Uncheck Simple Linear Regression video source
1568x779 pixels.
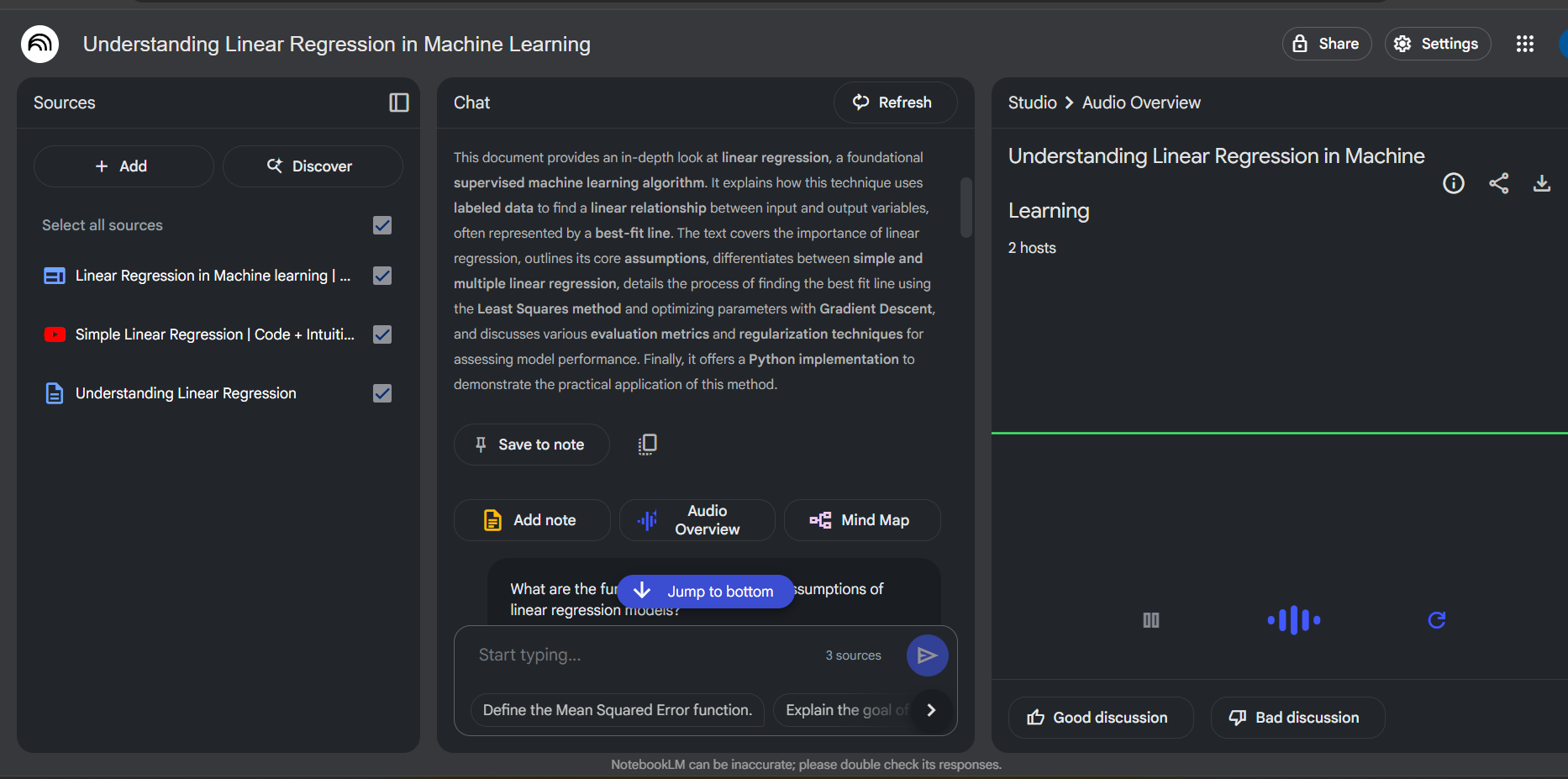(382, 334)
